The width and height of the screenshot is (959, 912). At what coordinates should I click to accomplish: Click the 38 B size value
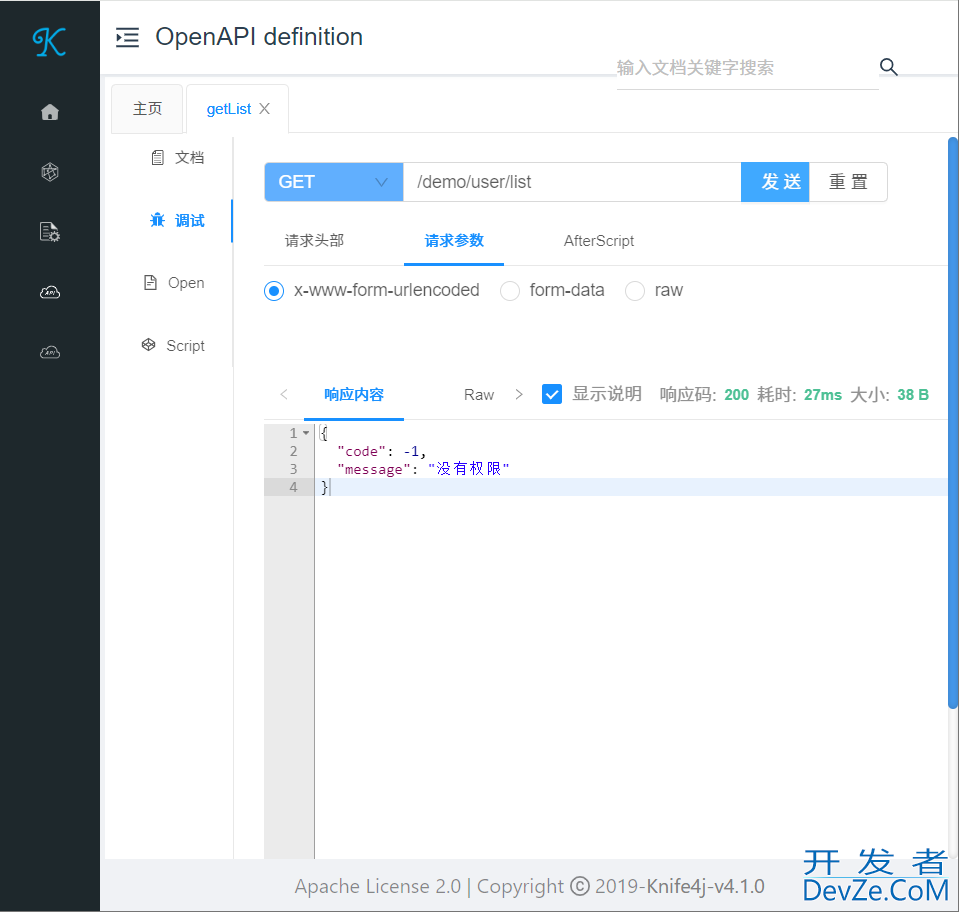[913, 395]
